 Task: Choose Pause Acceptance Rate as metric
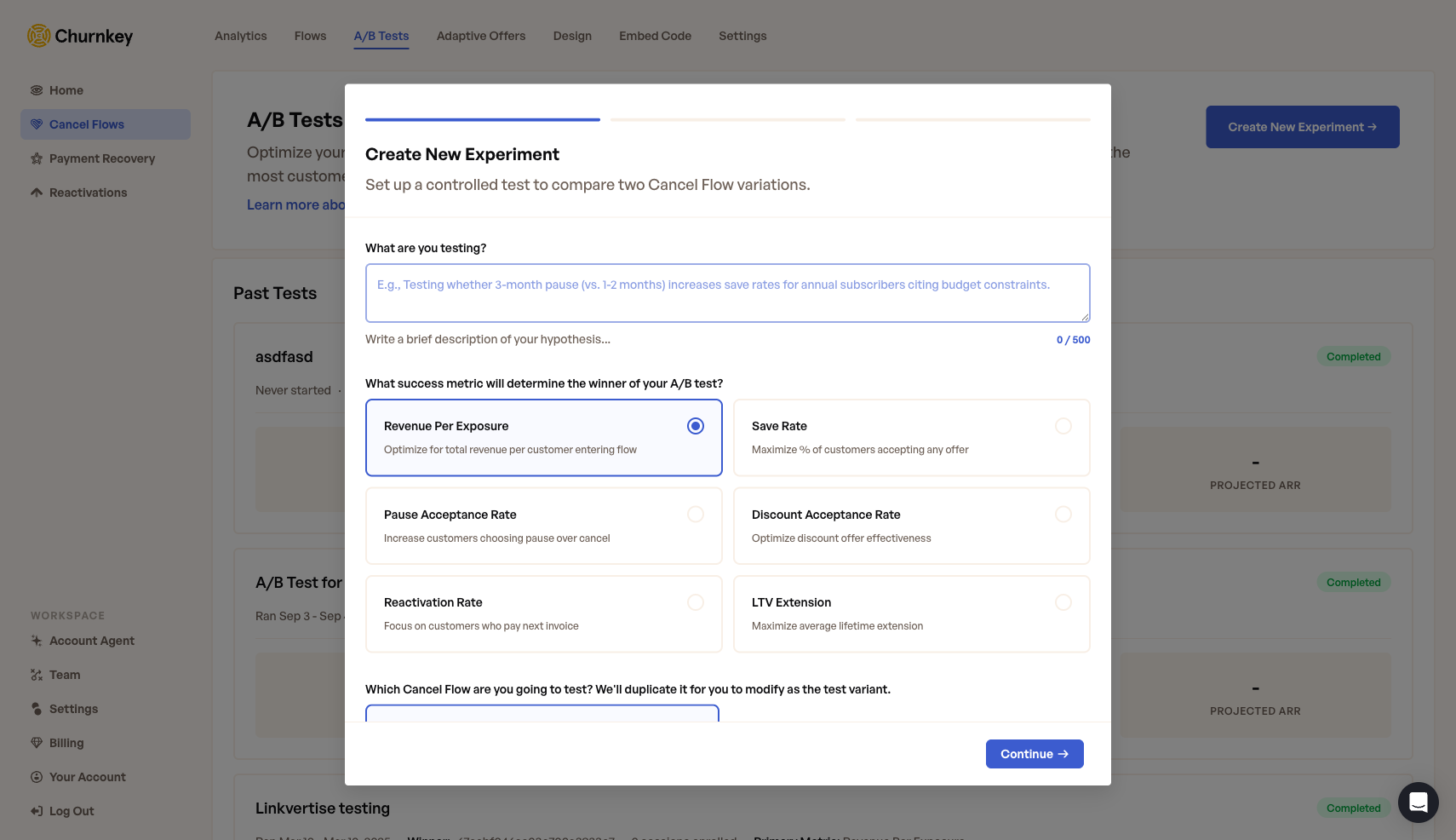pyautogui.click(x=543, y=526)
